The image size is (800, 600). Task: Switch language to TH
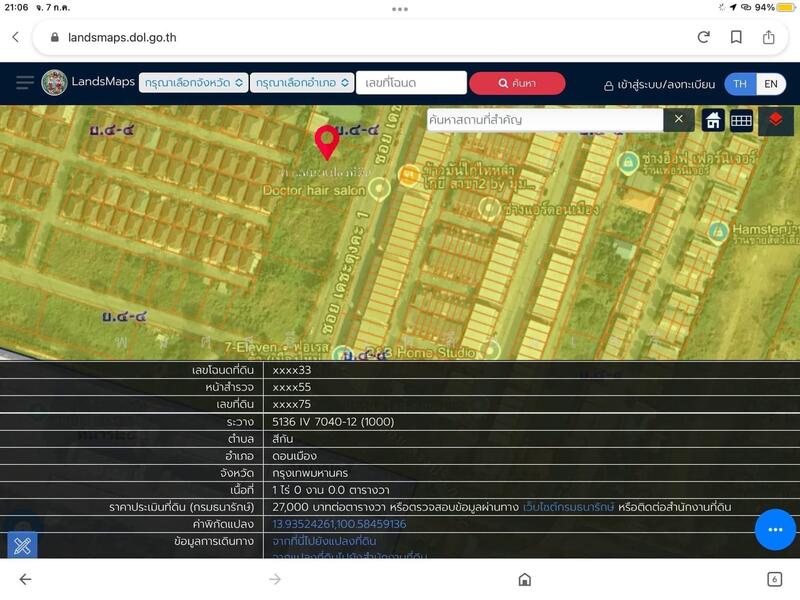(x=740, y=84)
